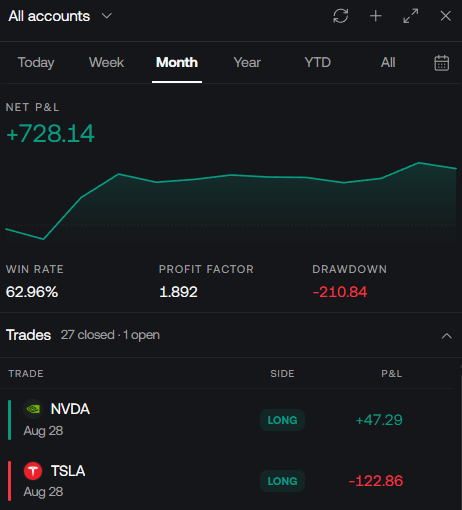Click the TSLA logo icon
Viewport: 462px width, 510px height.
(33, 471)
